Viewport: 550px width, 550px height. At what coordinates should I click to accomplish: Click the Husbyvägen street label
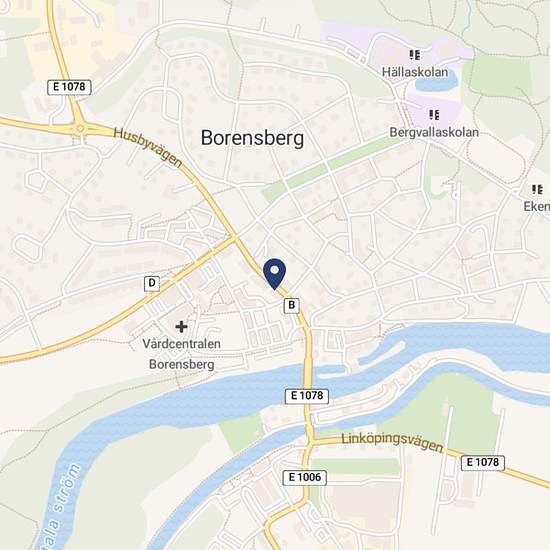(x=148, y=147)
